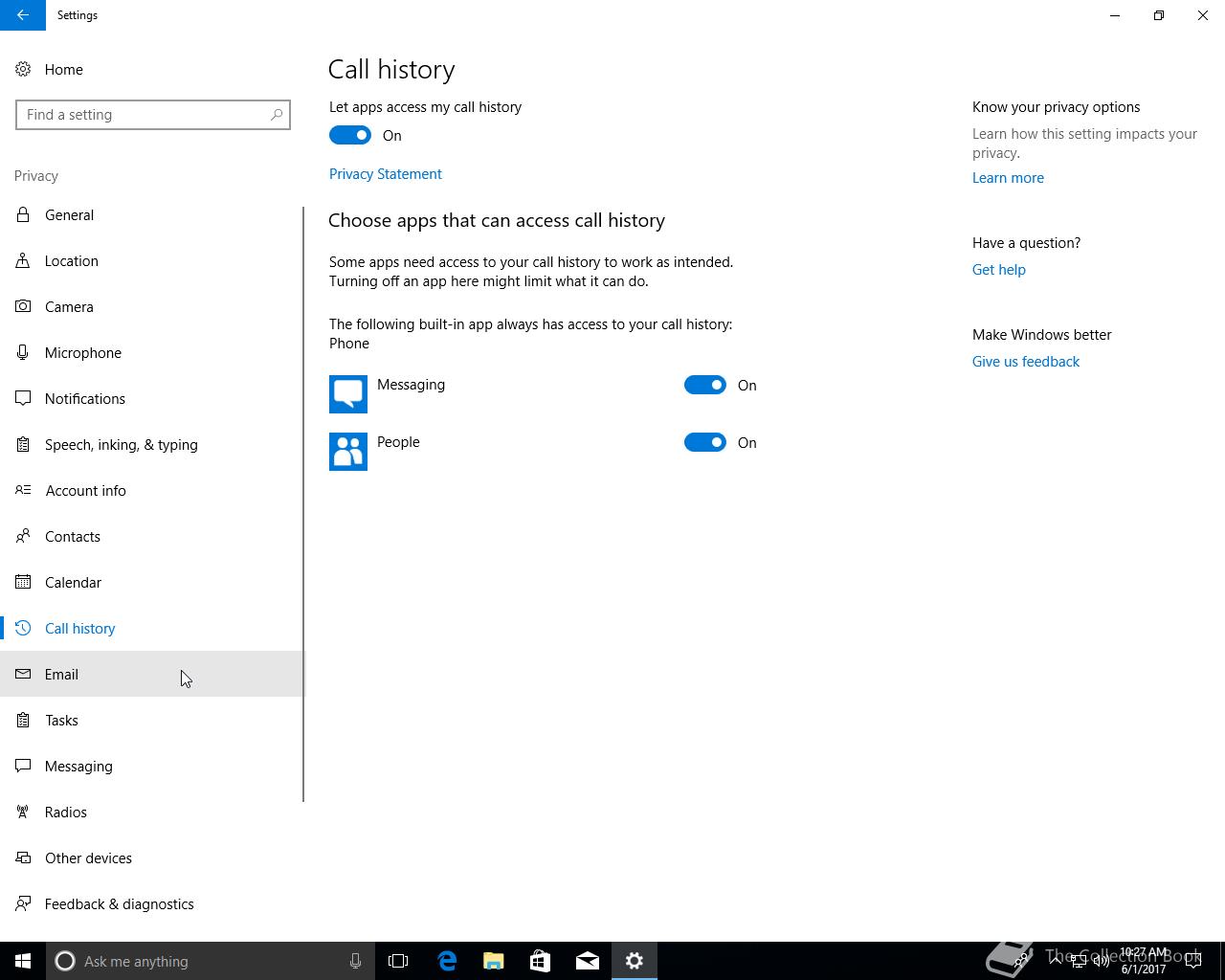Click the Messaging icon in the sidebar
The width and height of the screenshot is (1225, 980).
click(x=23, y=766)
